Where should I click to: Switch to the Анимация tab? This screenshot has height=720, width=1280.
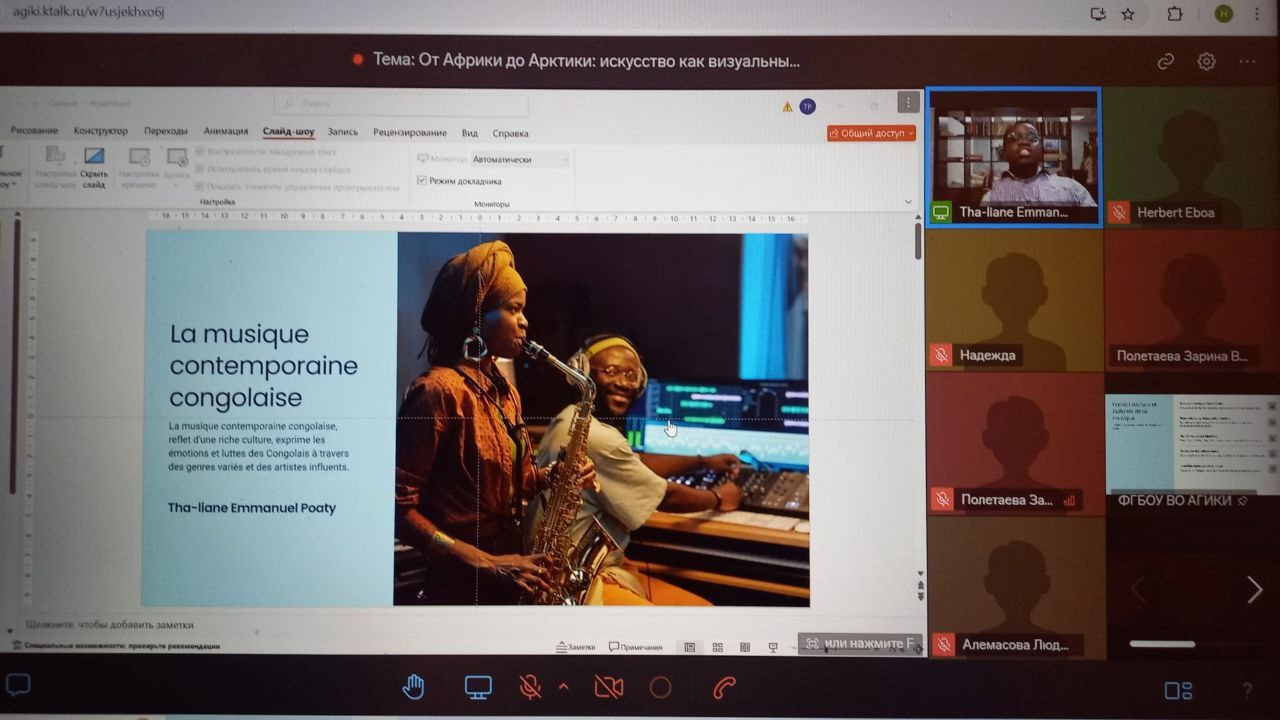226,131
